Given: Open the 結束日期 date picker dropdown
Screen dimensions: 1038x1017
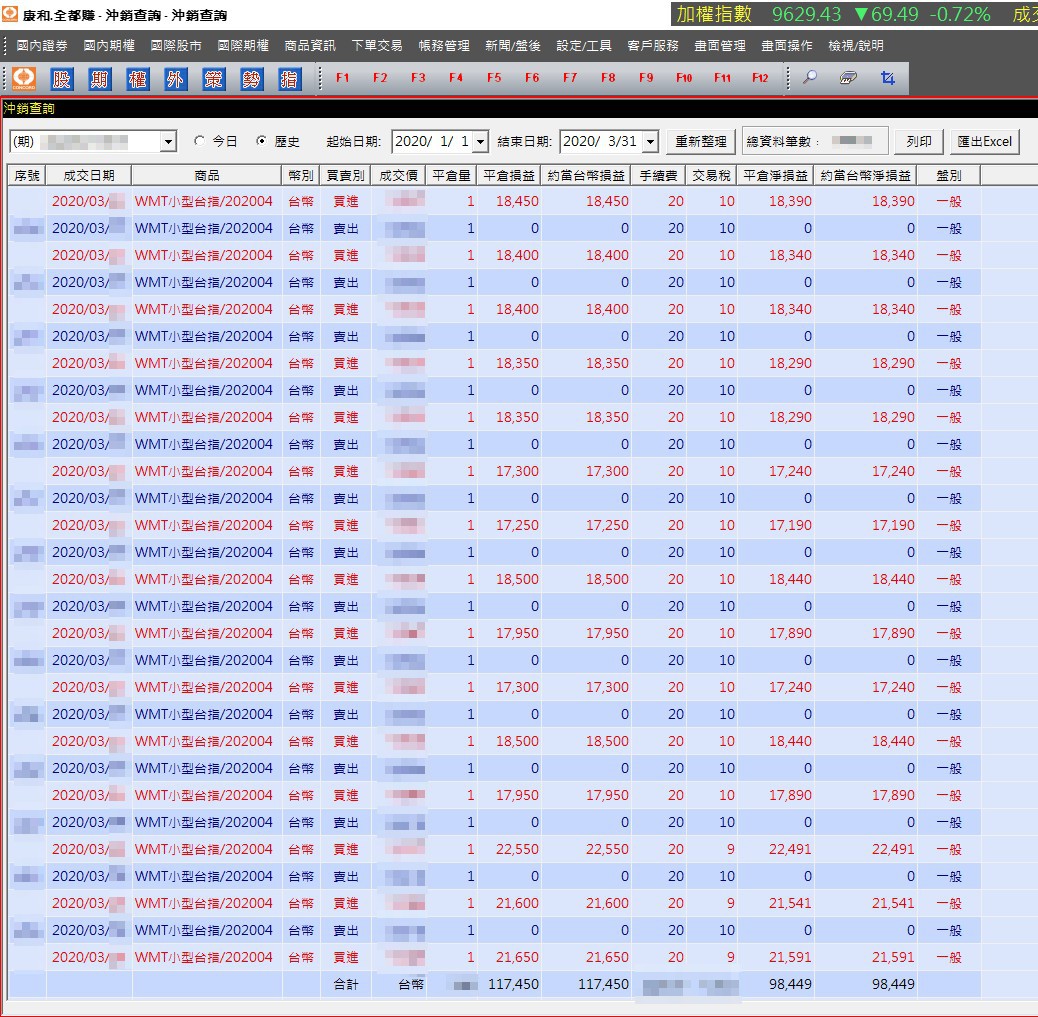Looking at the screenshot, I should click(651, 142).
